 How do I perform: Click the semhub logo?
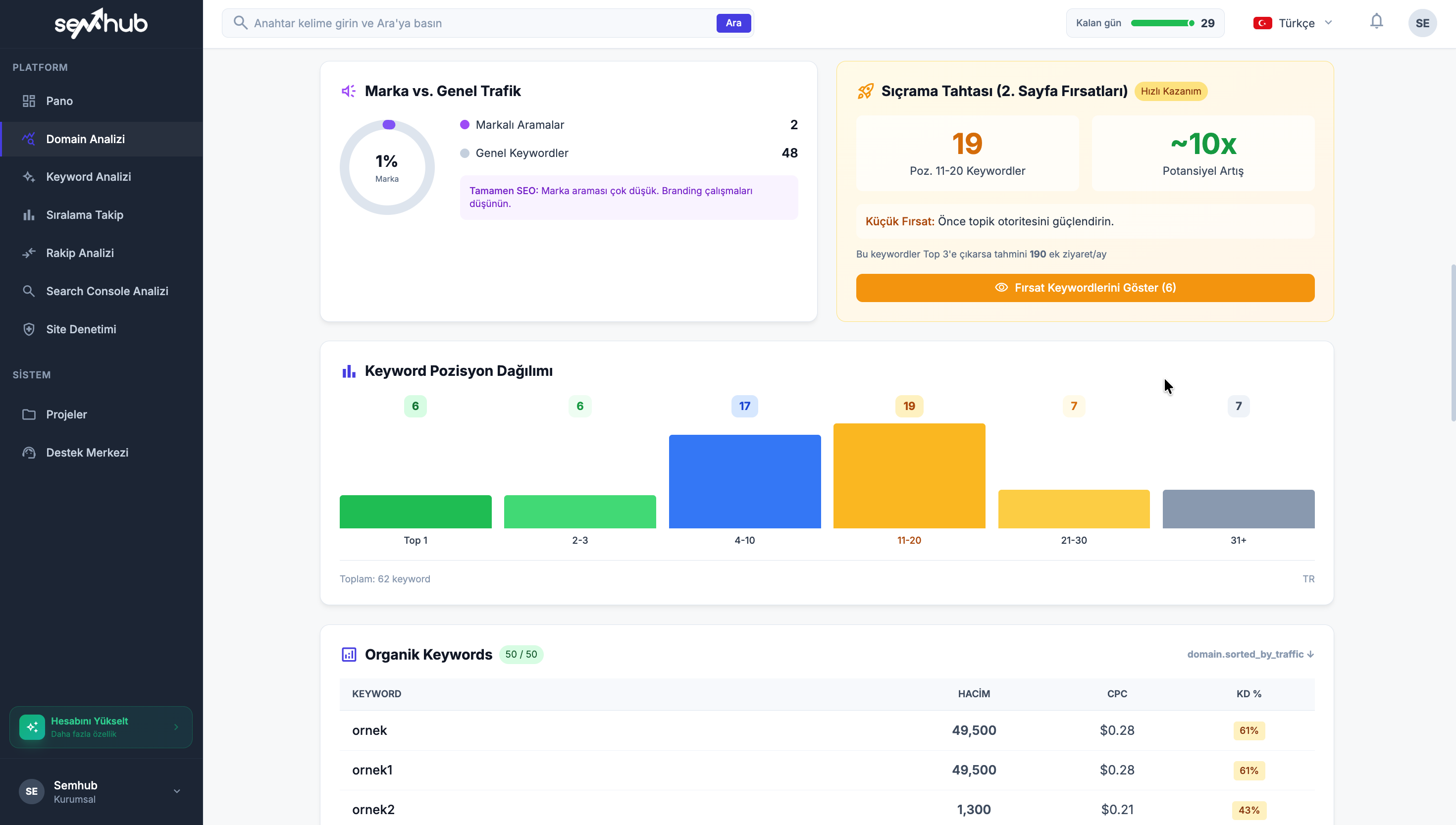[101, 23]
